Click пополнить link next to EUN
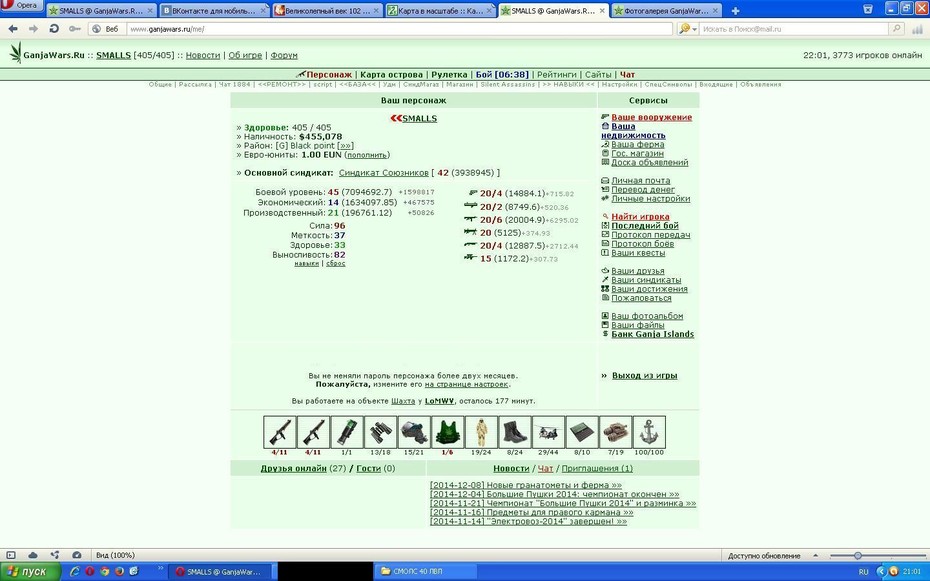This screenshot has width=930, height=581. coord(367,155)
